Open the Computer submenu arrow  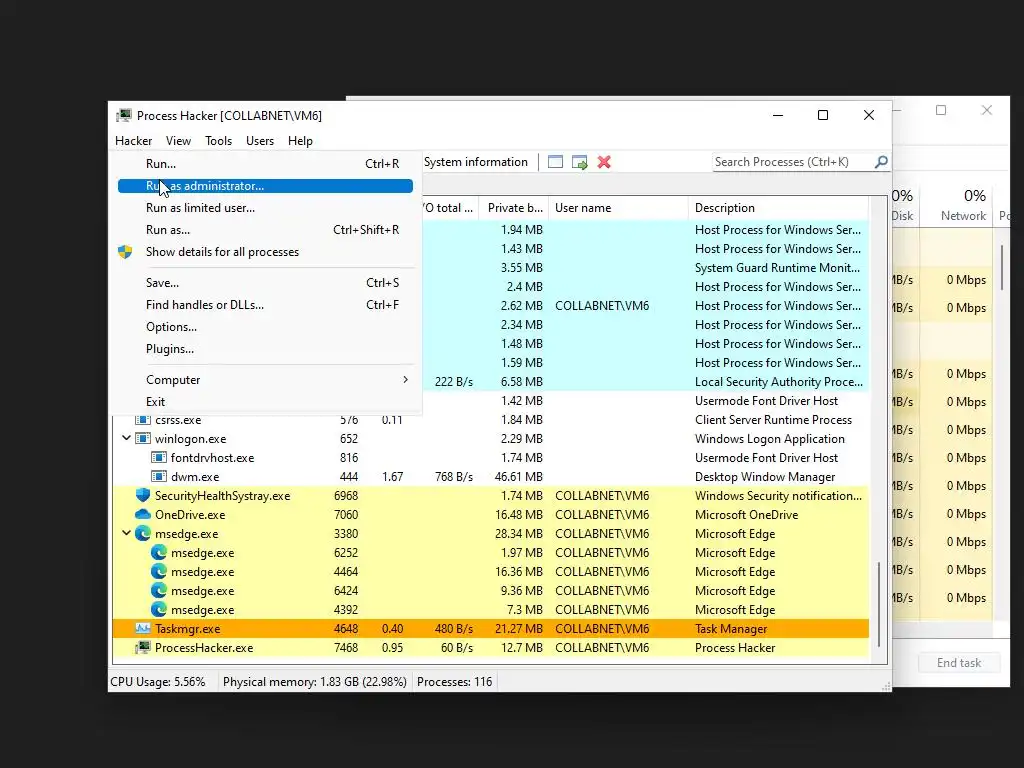tap(406, 379)
